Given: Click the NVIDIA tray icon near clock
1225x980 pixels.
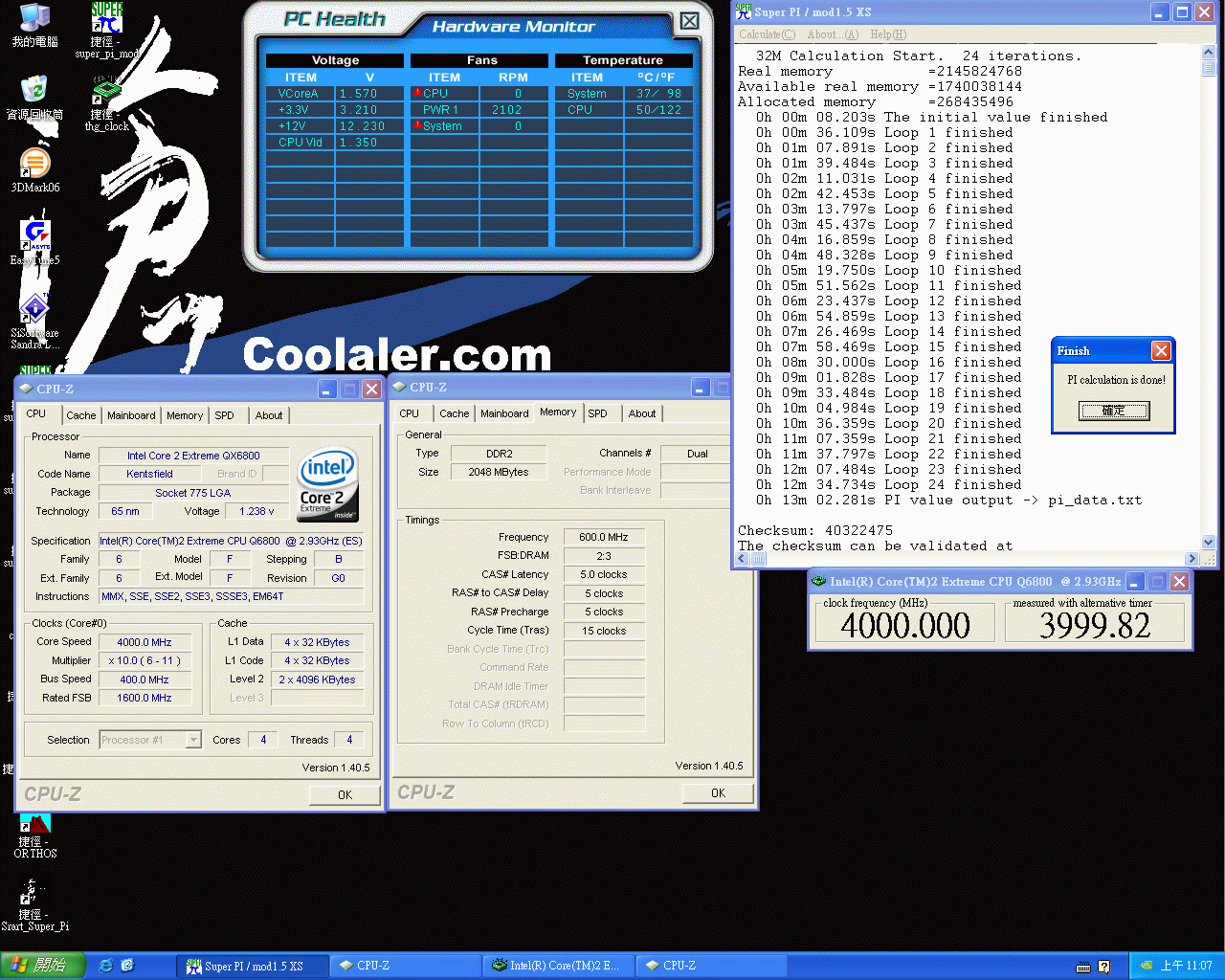Looking at the screenshot, I should point(1146,966).
